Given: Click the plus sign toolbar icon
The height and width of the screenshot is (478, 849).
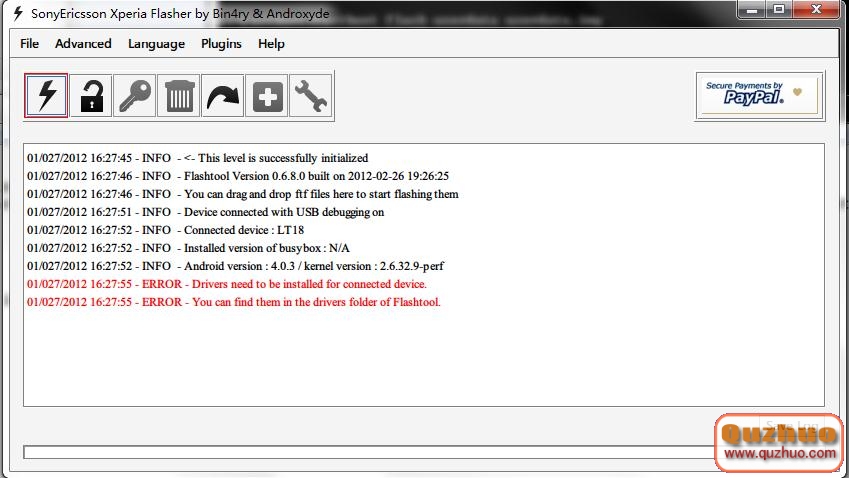Looking at the screenshot, I should pos(267,95).
